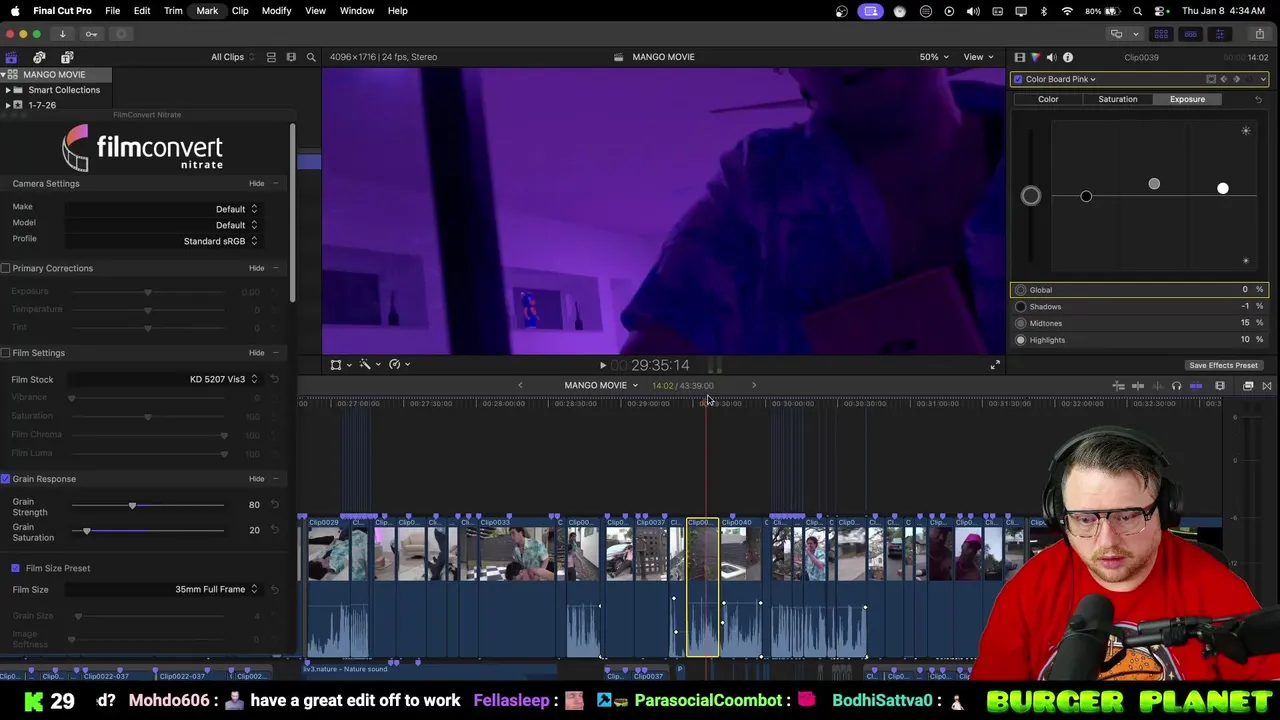Expand Smart Collections folder
Viewport: 1280px width, 720px height.
pos(8,90)
